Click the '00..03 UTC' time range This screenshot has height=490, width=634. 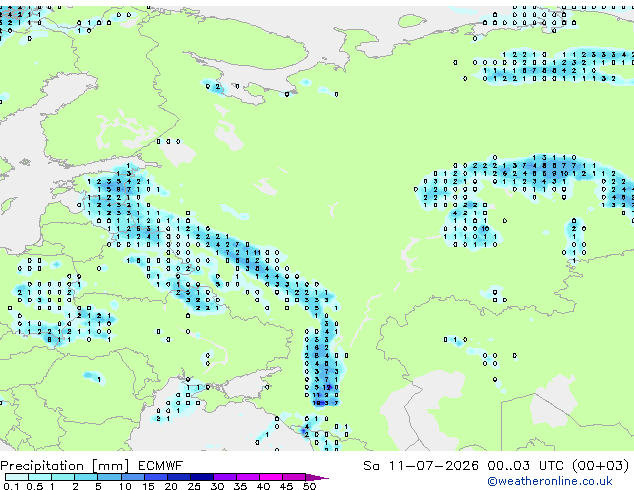(525, 466)
